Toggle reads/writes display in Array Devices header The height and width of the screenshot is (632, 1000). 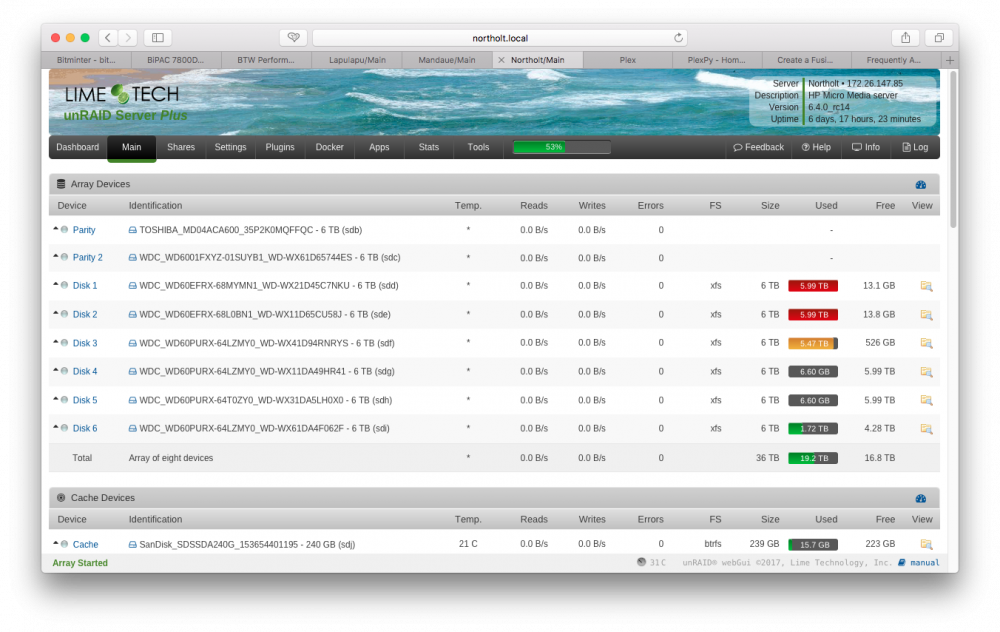920,184
